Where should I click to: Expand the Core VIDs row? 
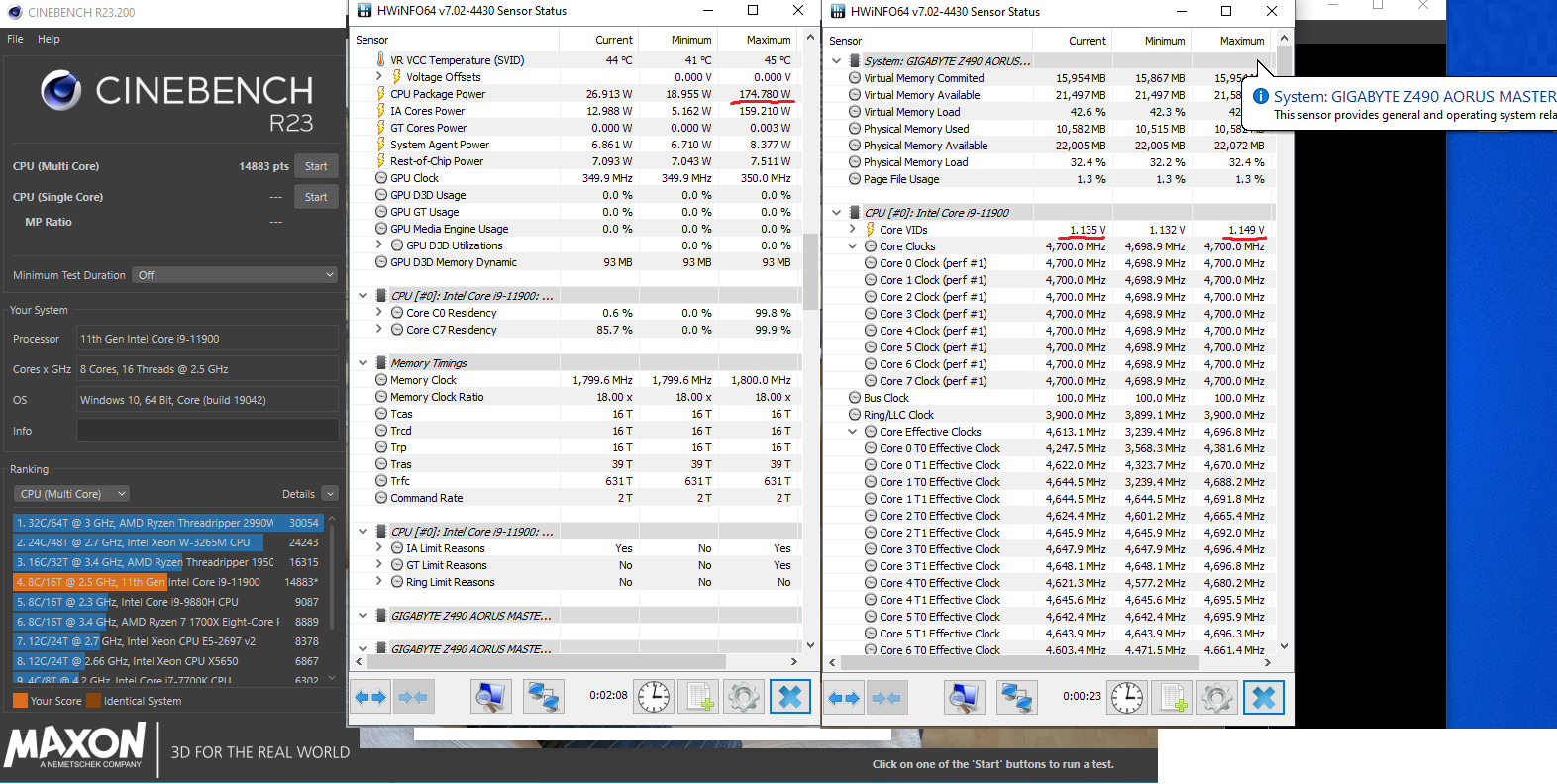point(852,230)
